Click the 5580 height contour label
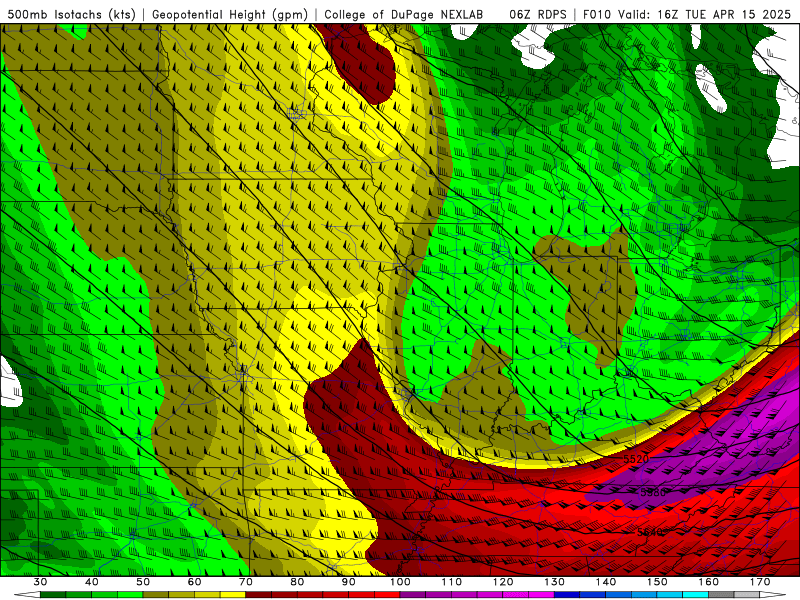This screenshot has width=800, height=600. click(653, 492)
